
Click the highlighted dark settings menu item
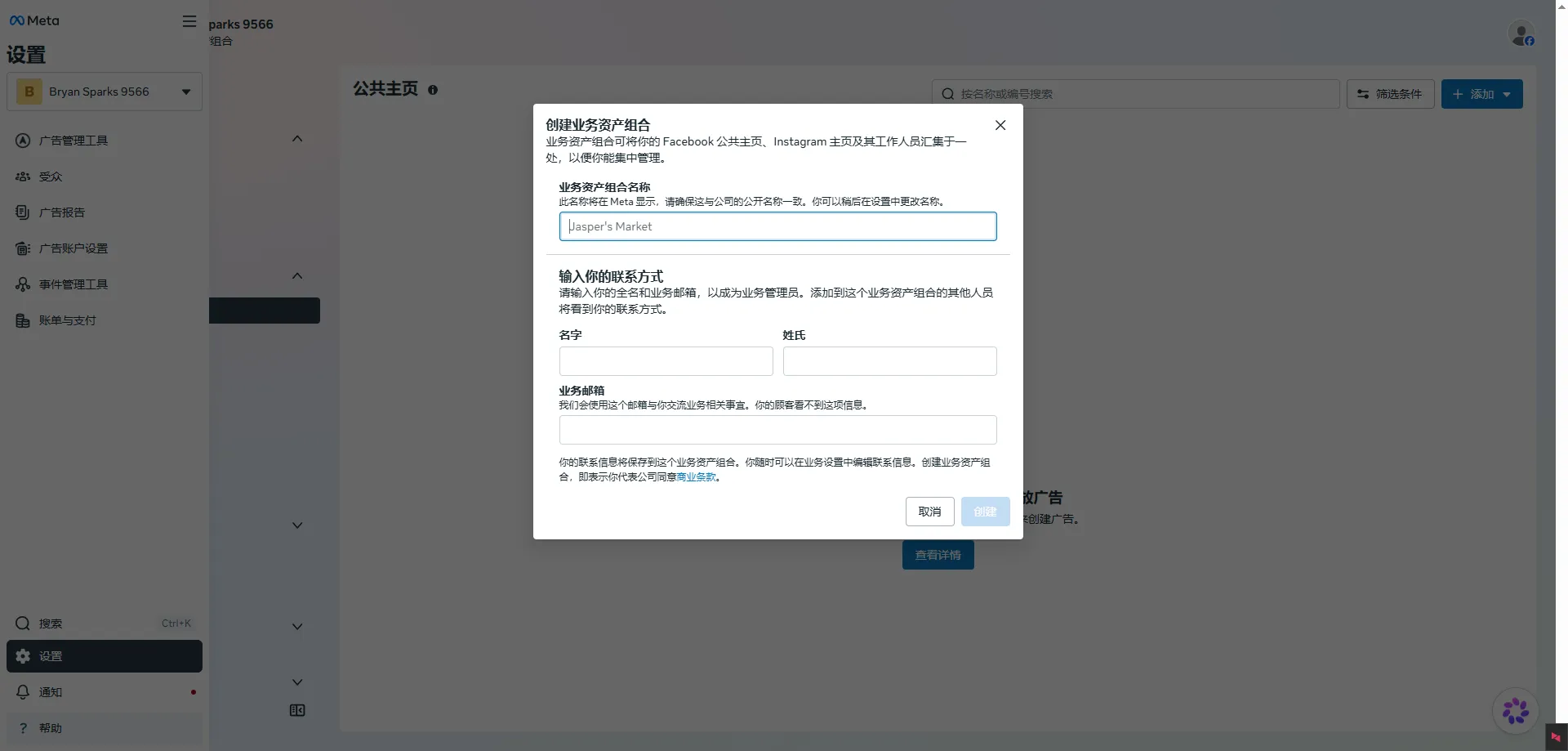click(265, 311)
